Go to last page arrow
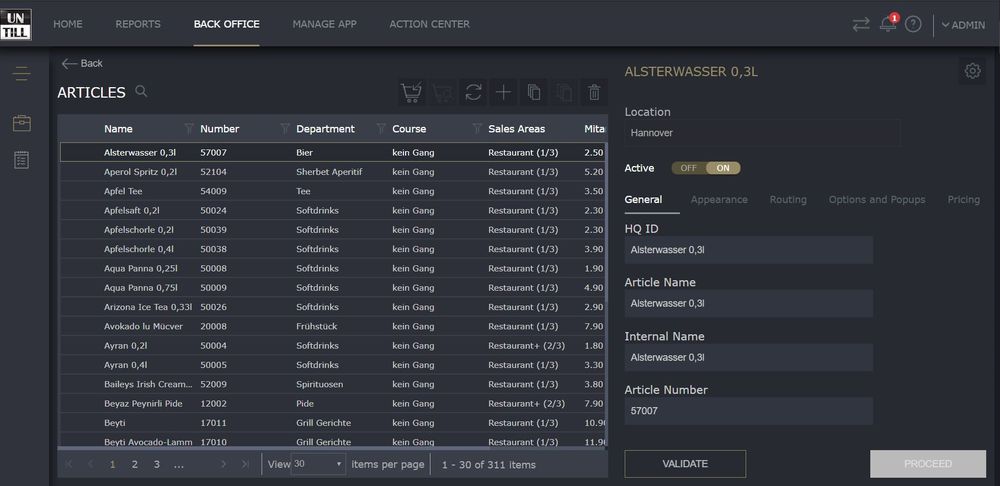This screenshot has width=1000, height=486. tap(246, 464)
